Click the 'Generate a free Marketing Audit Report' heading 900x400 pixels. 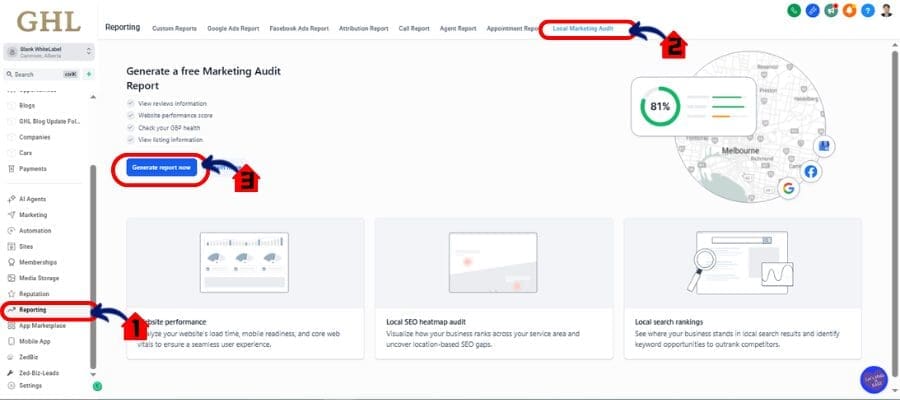coord(204,79)
